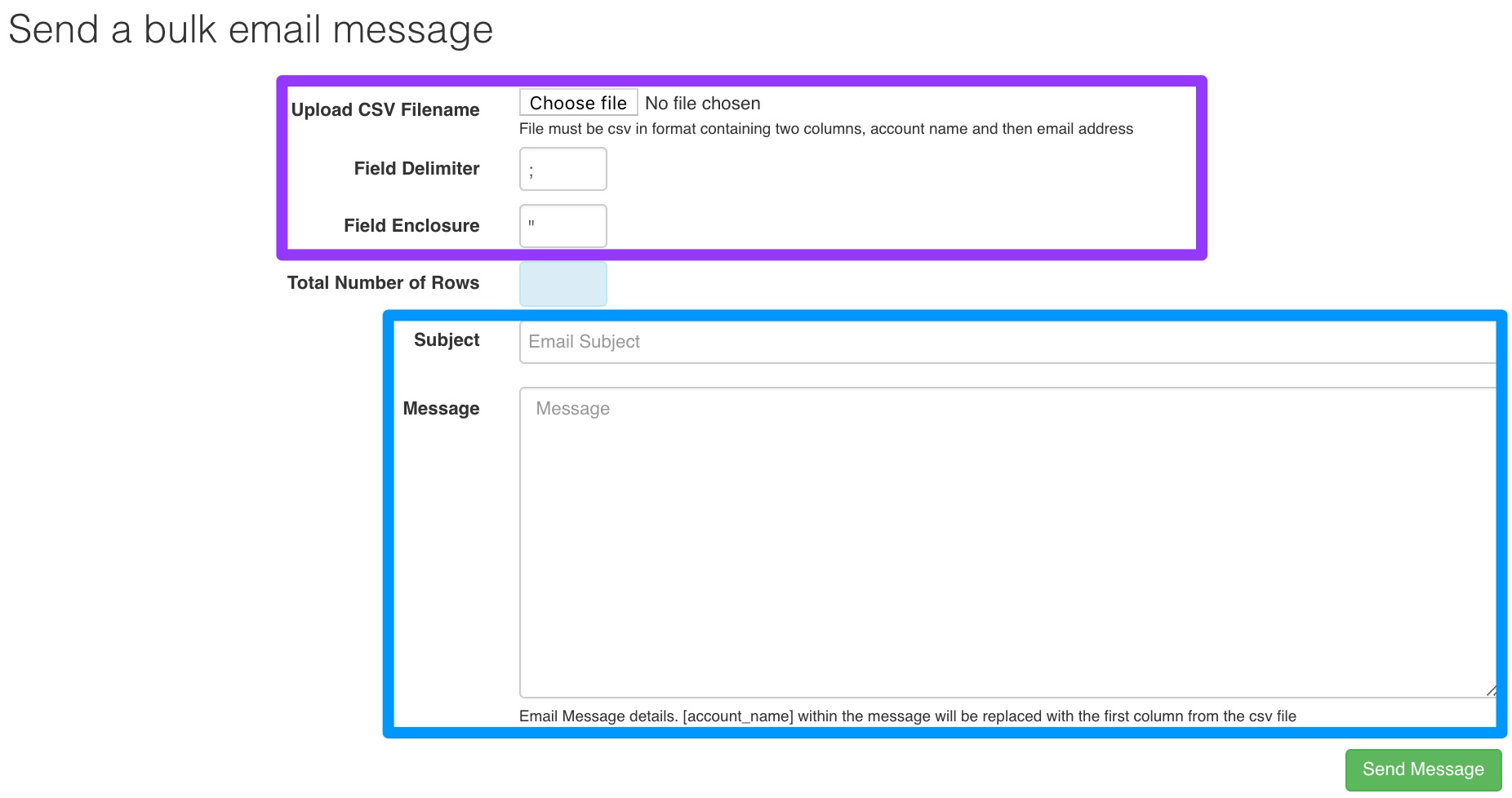Image resolution: width=1512 pixels, height=798 pixels.
Task: Click the 'File must be csv' help text
Action: pyautogui.click(x=826, y=129)
